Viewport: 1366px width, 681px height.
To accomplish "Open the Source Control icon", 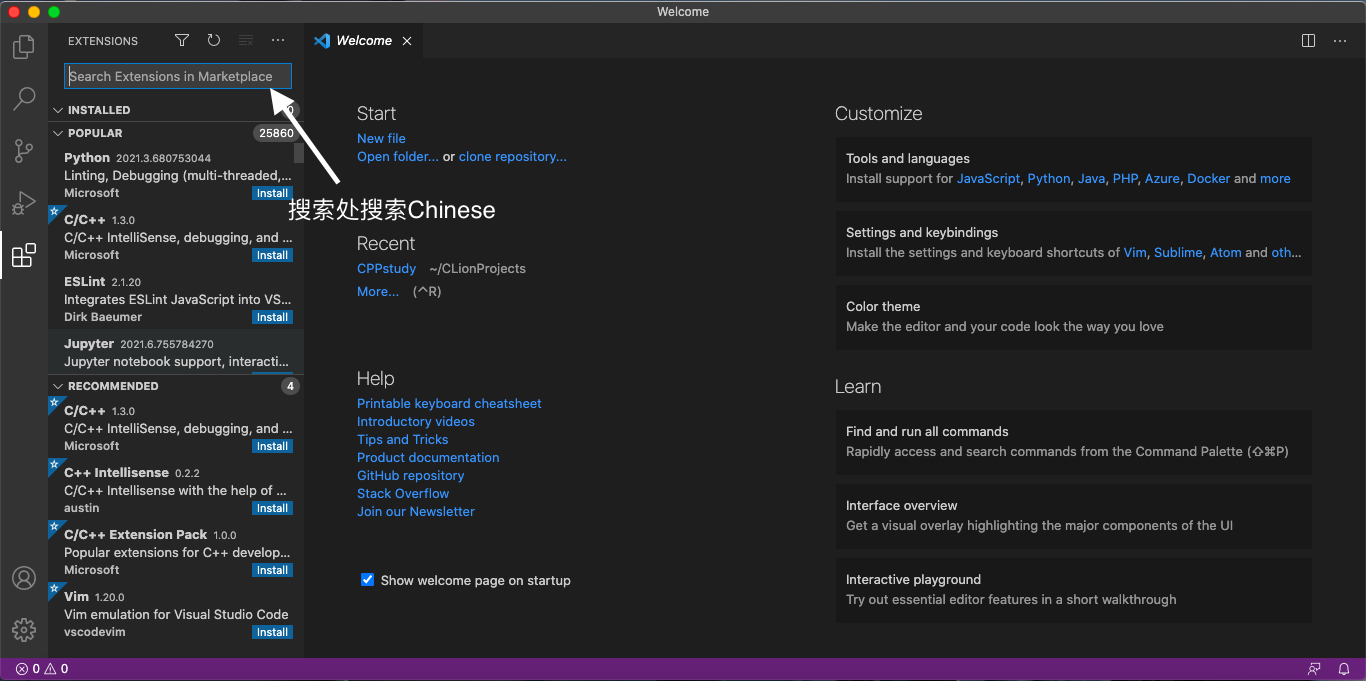I will (23, 150).
